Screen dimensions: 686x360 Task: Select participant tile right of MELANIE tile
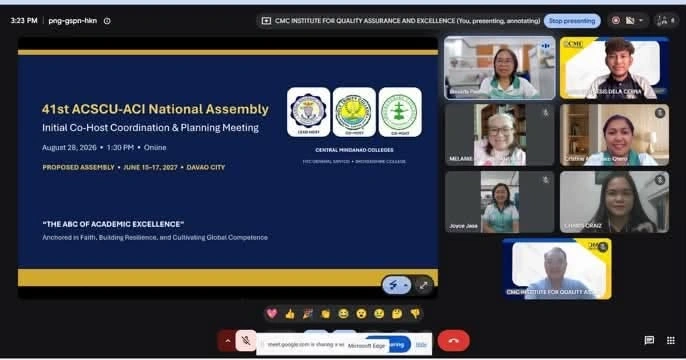(614, 135)
